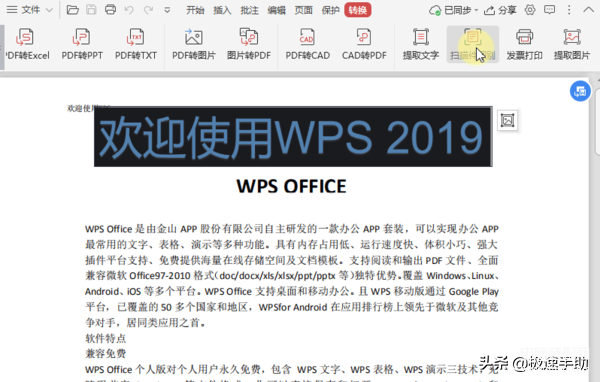The height and width of the screenshot is (382, 600).
Task: Click the open folder icon
Action: pos(72,10)
